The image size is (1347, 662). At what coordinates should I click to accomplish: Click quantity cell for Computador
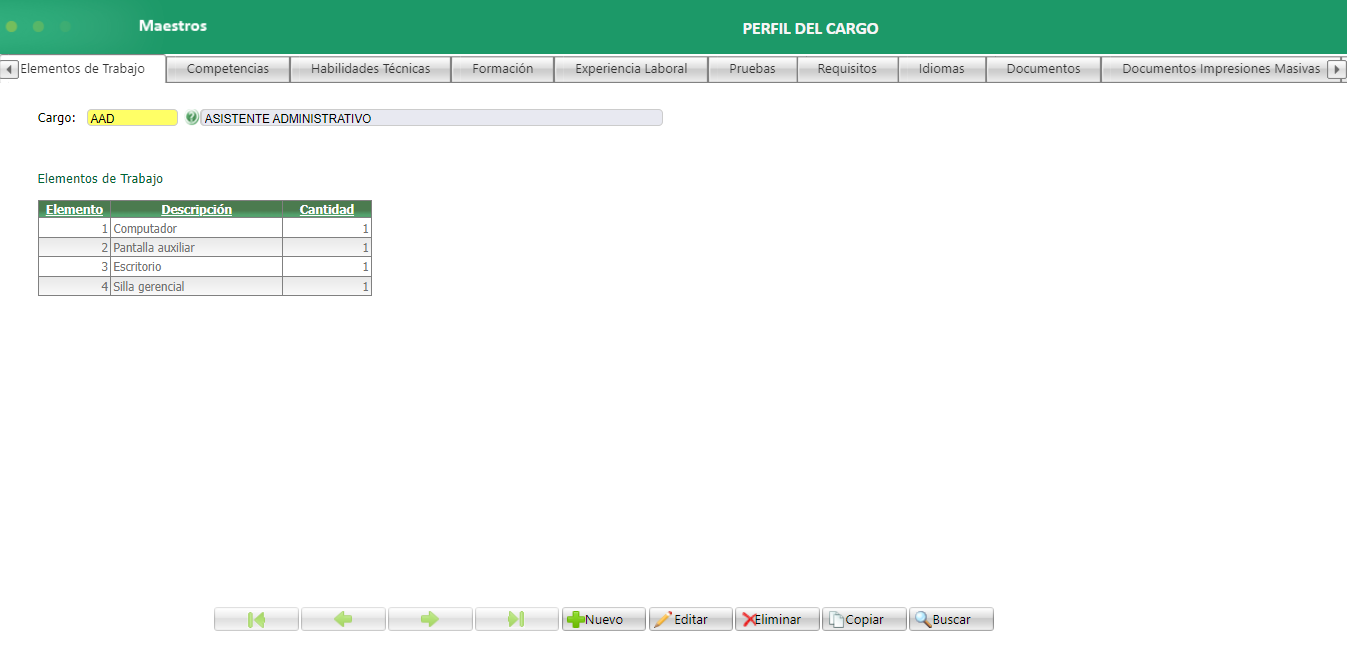327,229
